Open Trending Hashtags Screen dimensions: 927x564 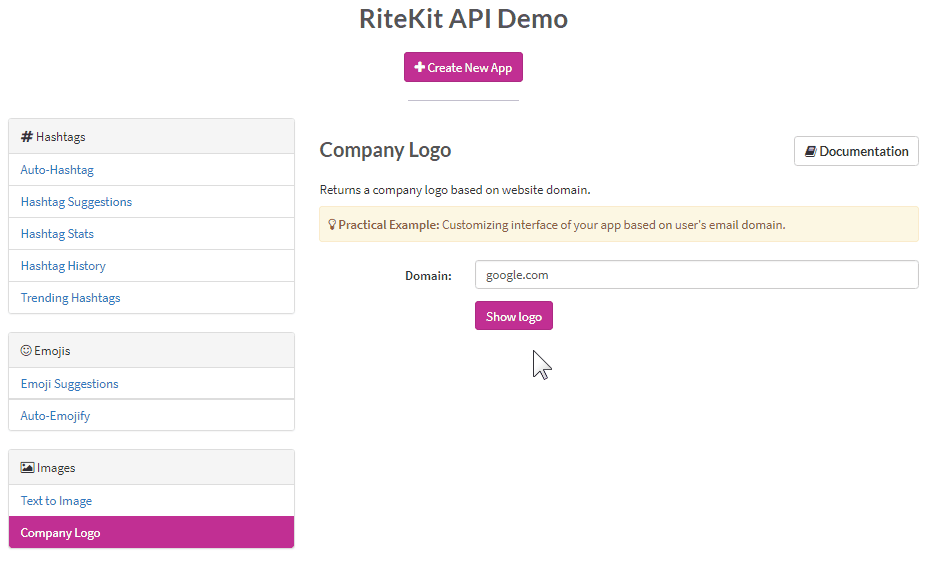point(151,297)
